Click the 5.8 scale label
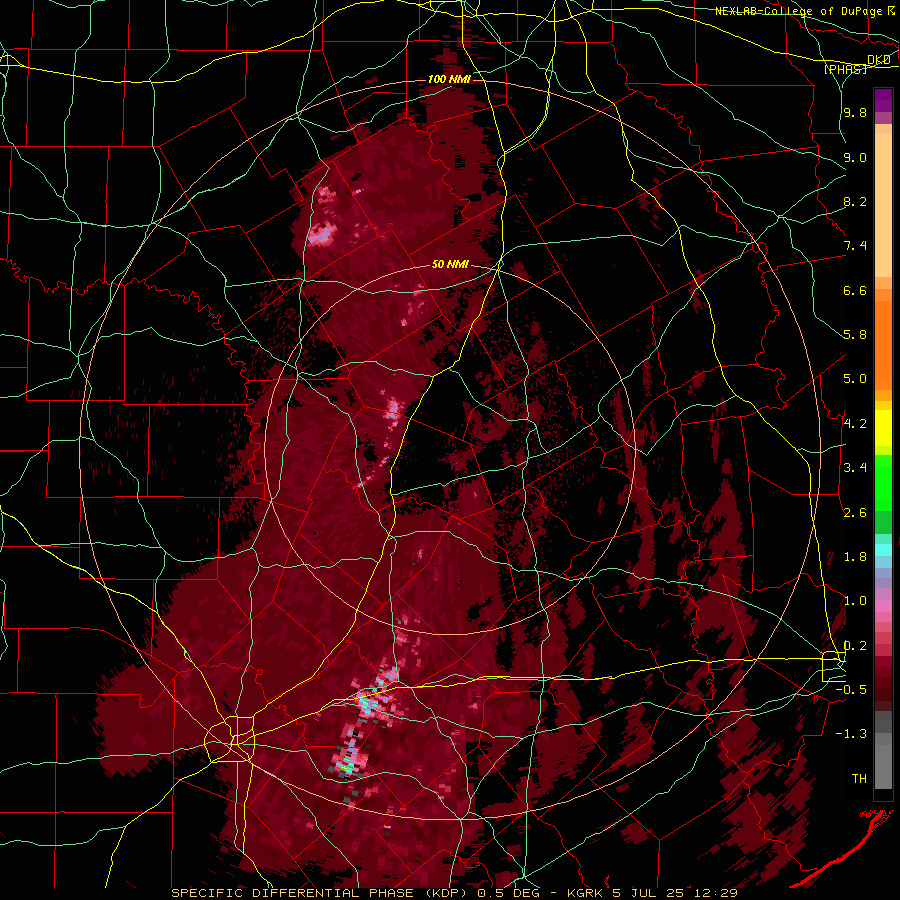 point(855,335)
